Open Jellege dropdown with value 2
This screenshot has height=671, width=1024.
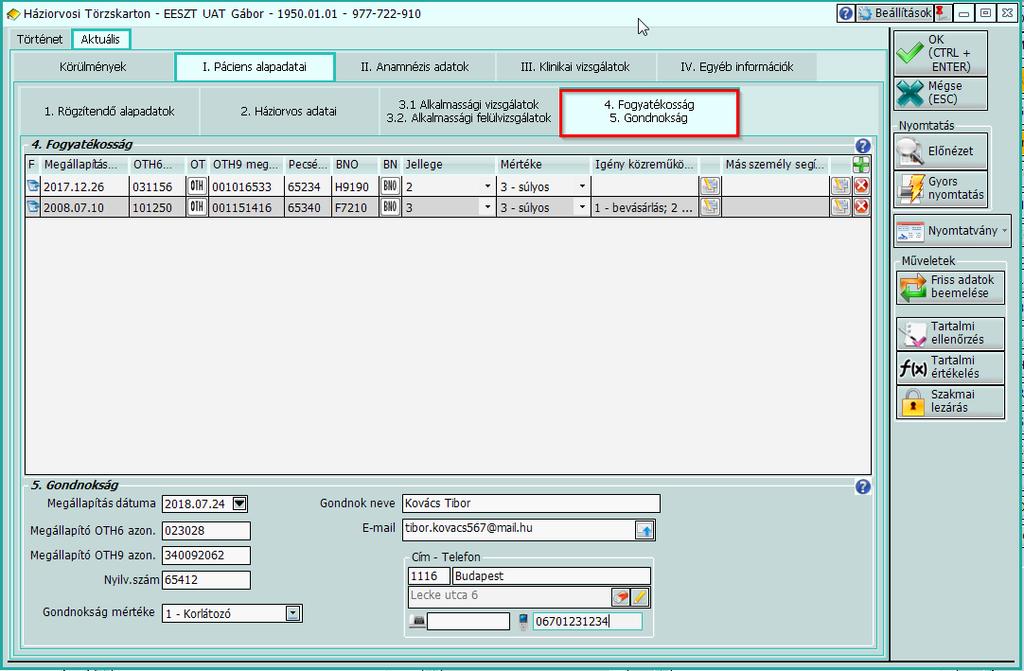tap(487, 186)
